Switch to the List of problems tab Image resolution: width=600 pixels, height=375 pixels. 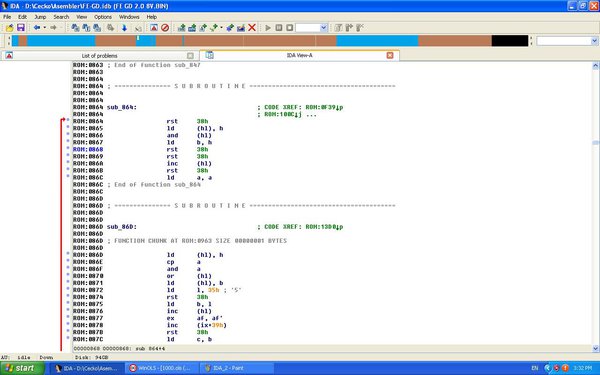(99, 55)
